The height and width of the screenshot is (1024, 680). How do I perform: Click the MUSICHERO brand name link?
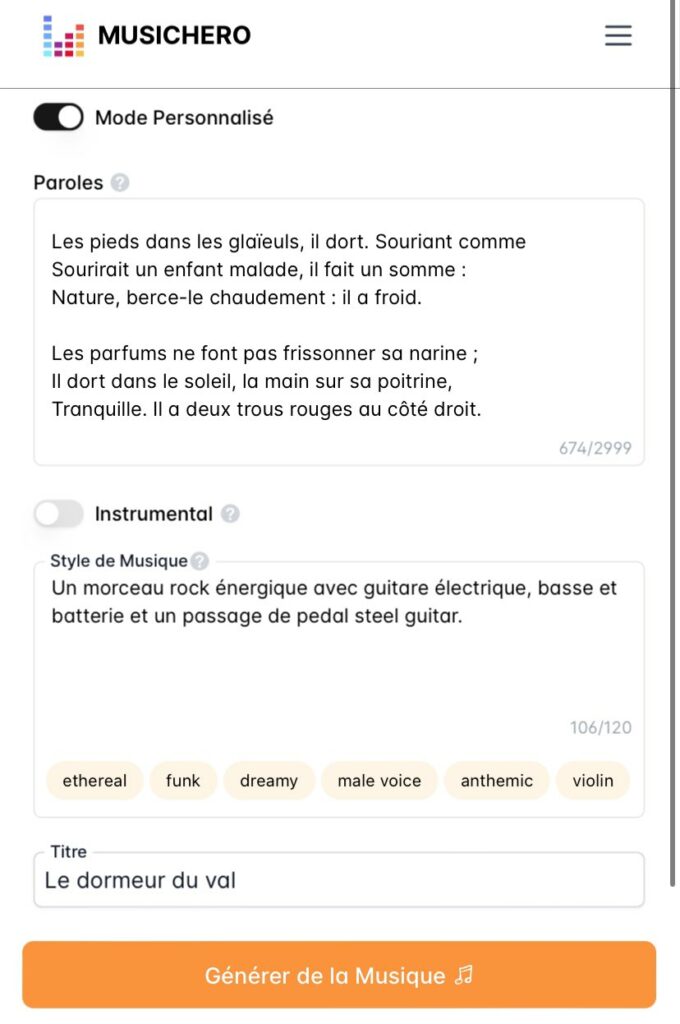[174, 36]
